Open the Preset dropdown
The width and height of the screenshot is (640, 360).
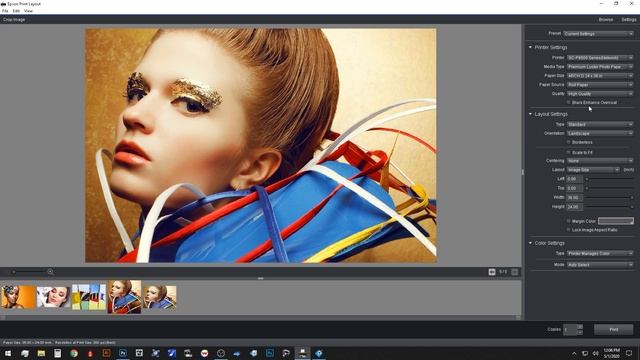[x=598, y=34]
